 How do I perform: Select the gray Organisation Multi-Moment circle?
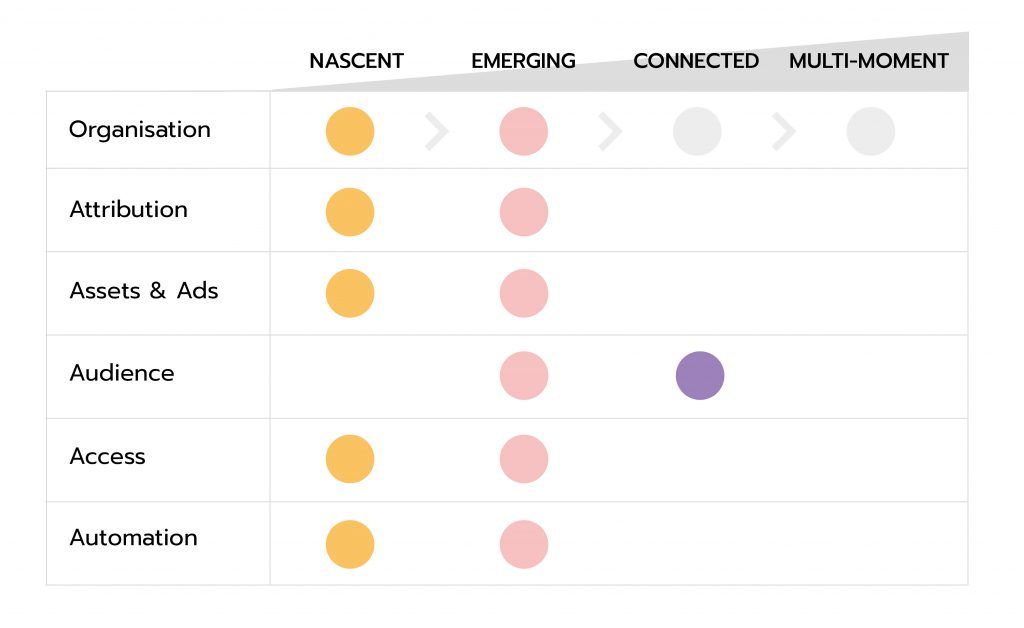point(871,131)
